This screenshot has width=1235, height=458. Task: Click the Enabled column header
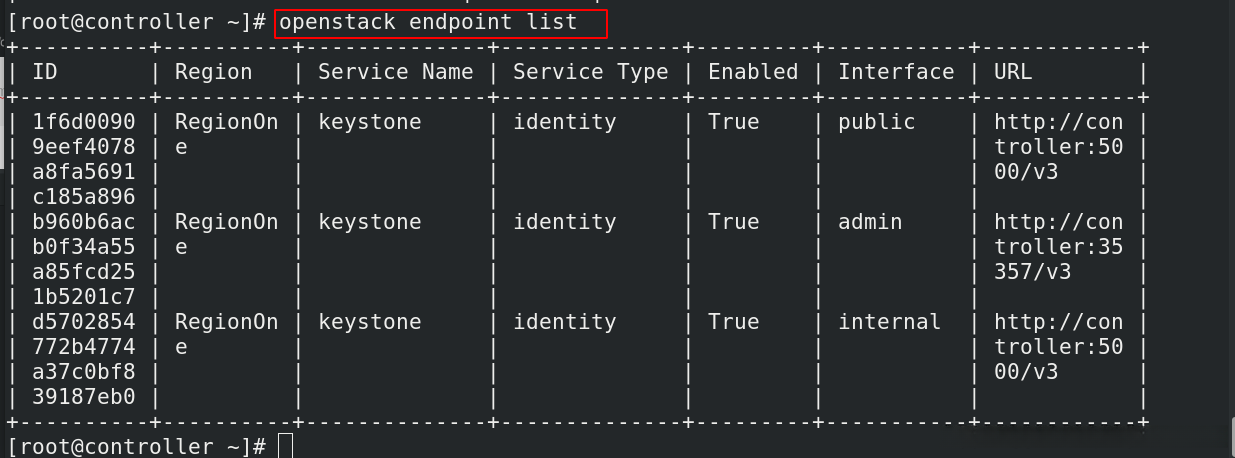coord(753,72)
